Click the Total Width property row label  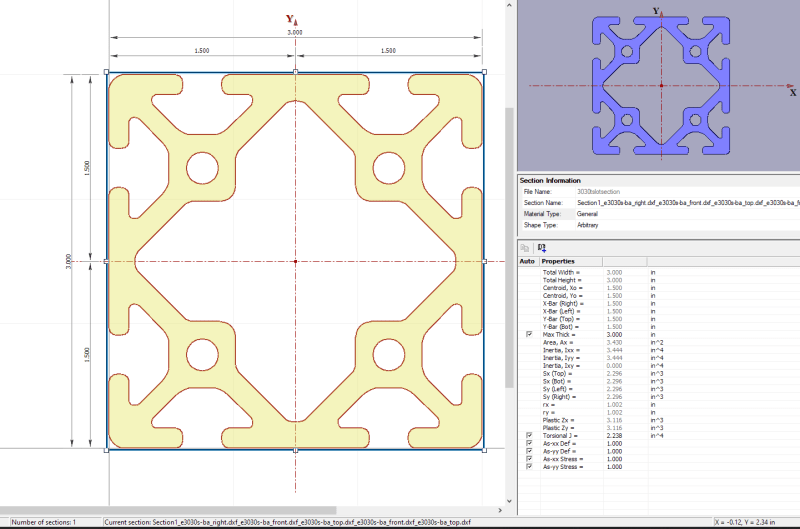(561, 272)
